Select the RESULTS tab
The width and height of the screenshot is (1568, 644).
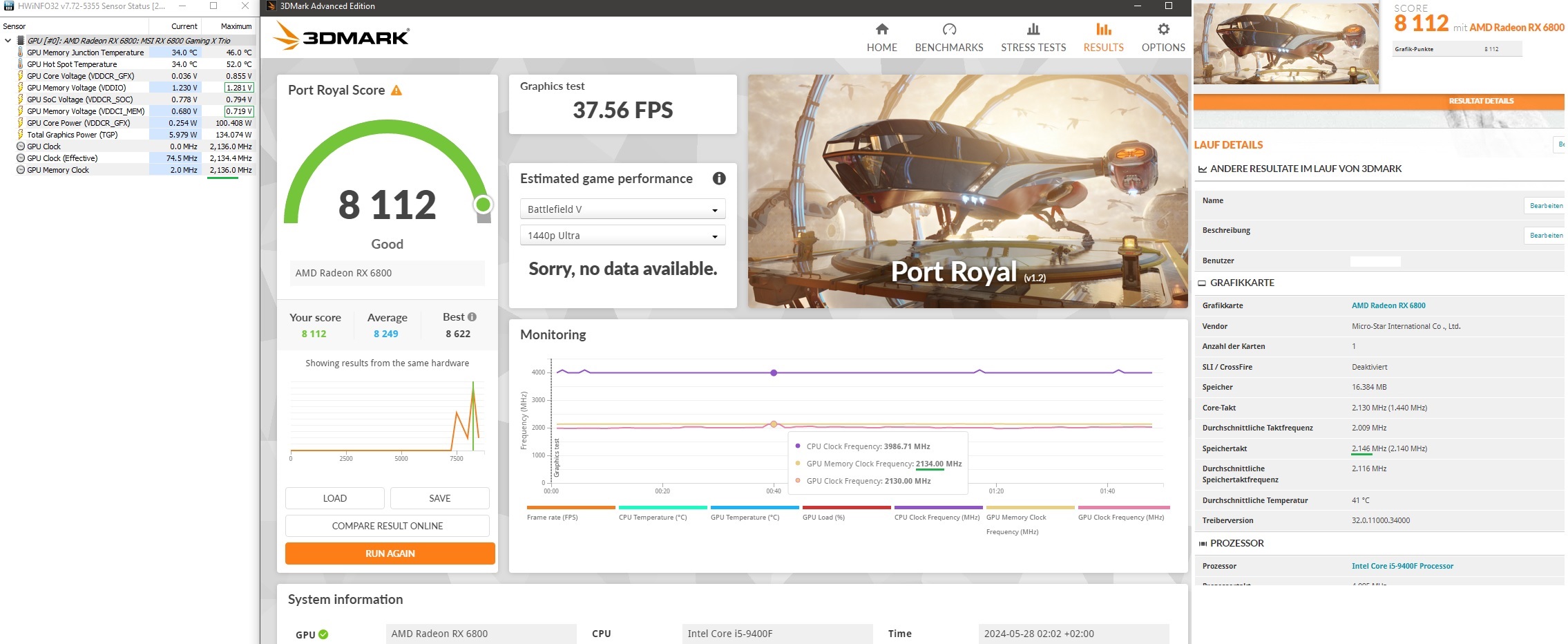tap(1103, 38)
